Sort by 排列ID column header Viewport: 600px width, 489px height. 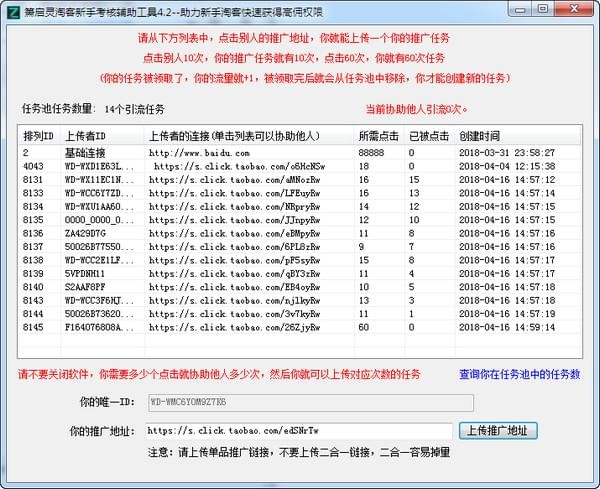point(39,136)
